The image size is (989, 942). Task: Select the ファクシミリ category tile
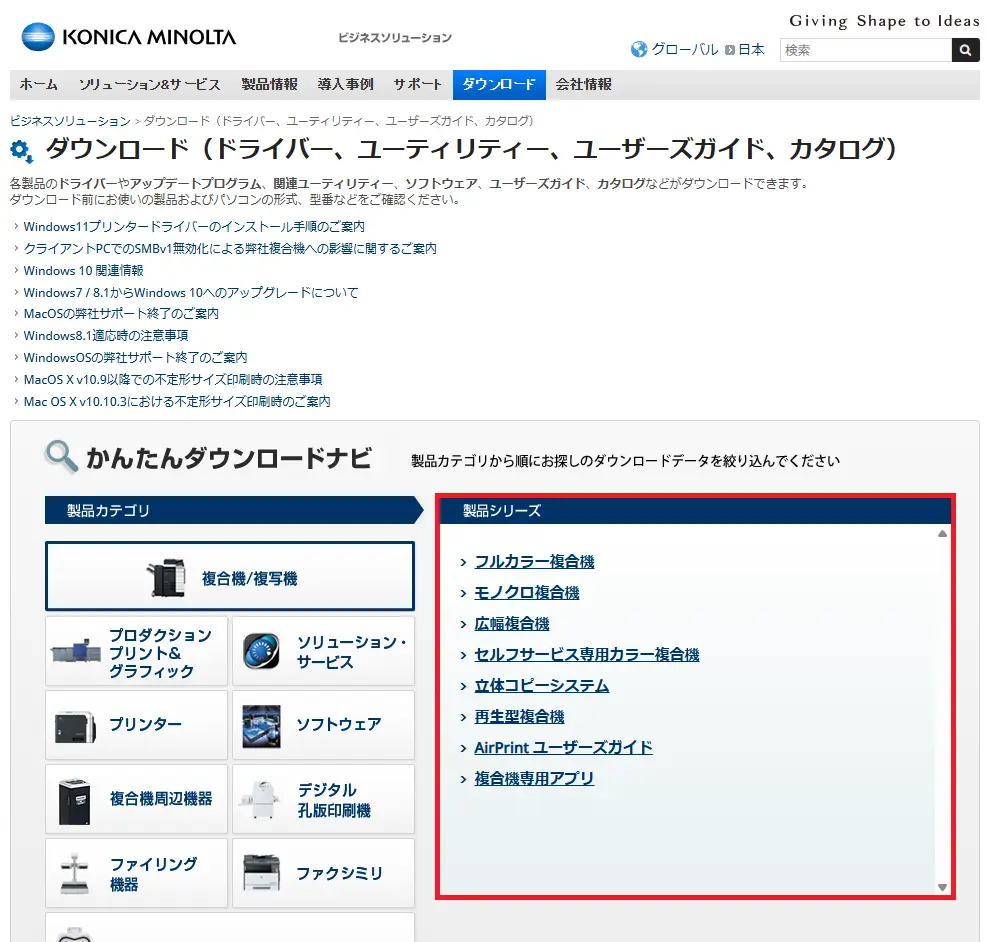pos(323,873)
